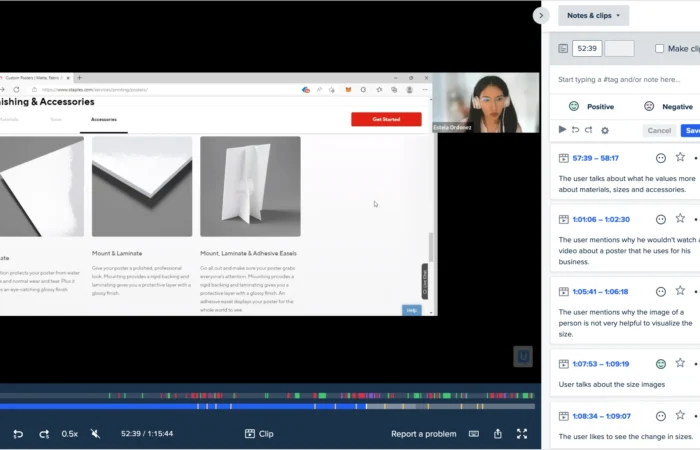Open note settings gear icon

[x=605, y=130]
